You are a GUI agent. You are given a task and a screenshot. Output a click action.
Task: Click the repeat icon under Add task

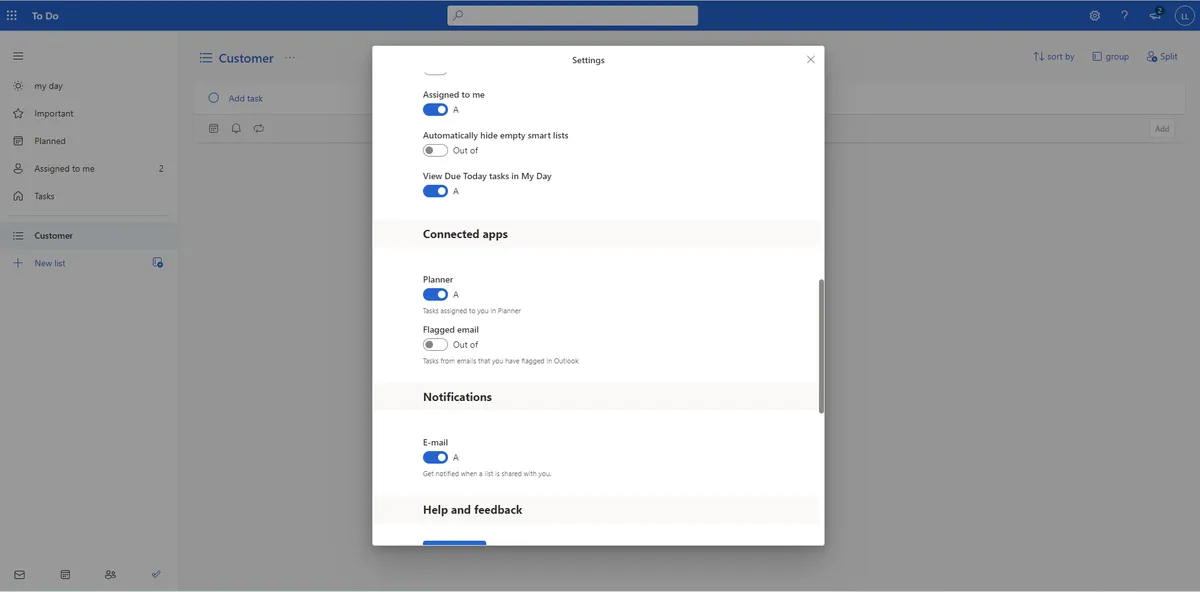coord(259,128)
